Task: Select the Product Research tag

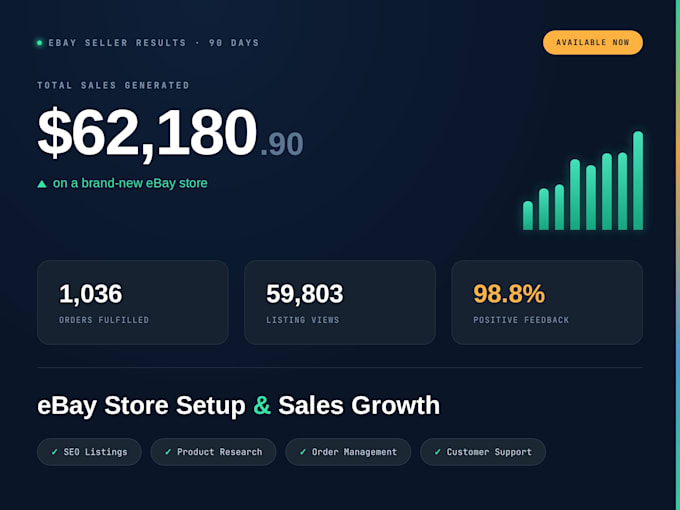Action: pyautogui.click(x=213, y=452)
